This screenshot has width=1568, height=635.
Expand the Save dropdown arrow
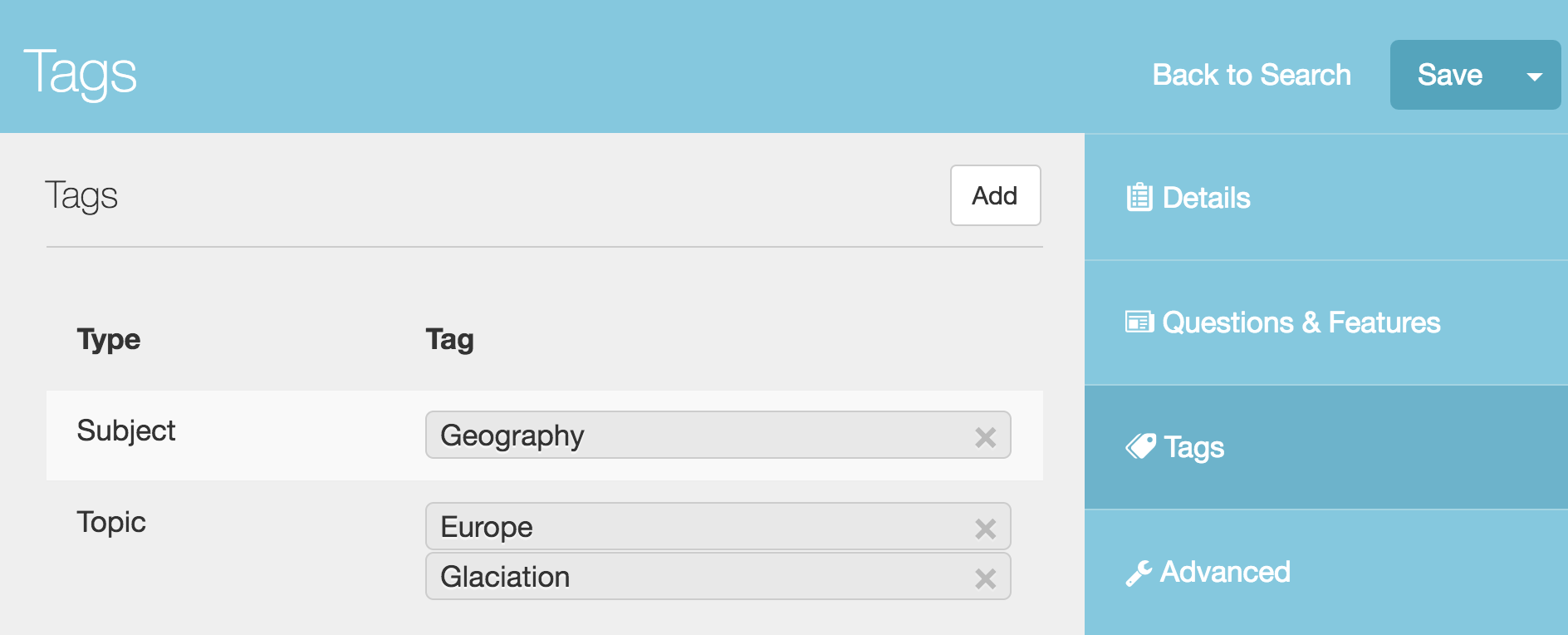click(1535, 76)
